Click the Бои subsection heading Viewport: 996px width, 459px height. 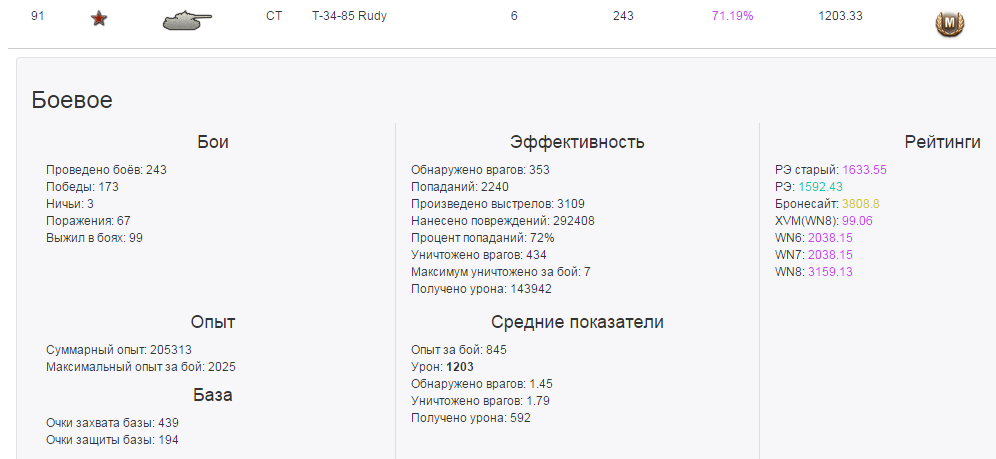click(213, 142)
